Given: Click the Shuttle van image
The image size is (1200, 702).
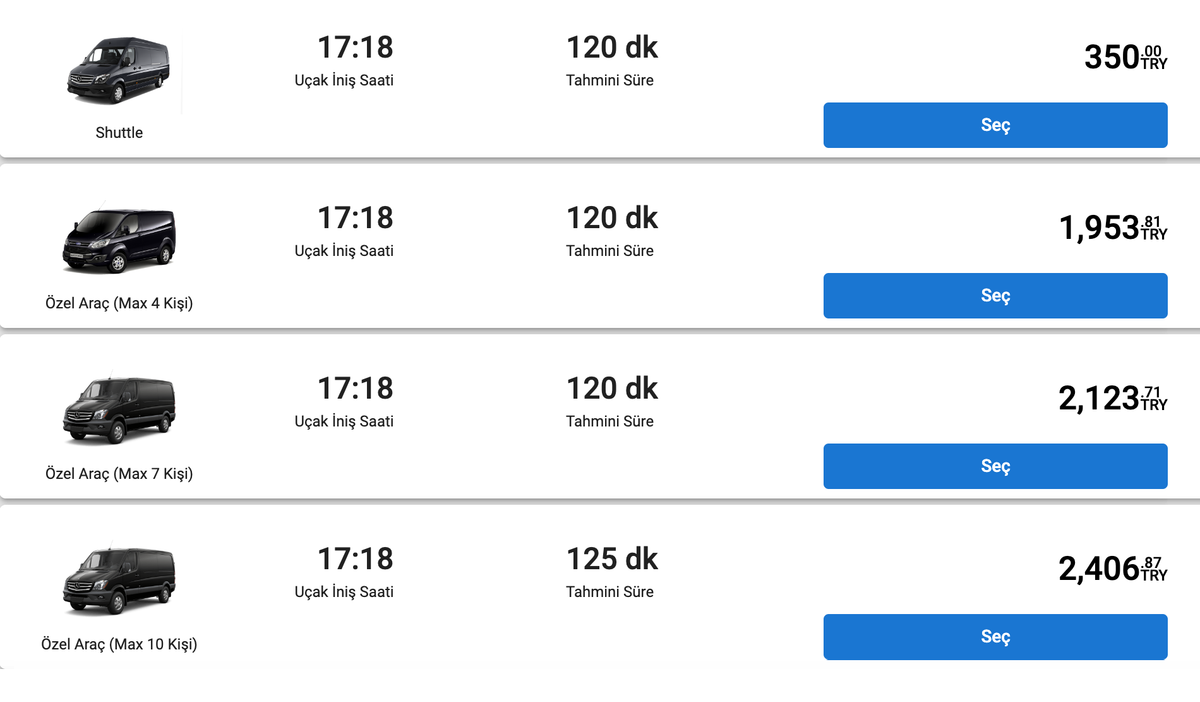Looking at the screenshot, I should (x=119, y=70).
